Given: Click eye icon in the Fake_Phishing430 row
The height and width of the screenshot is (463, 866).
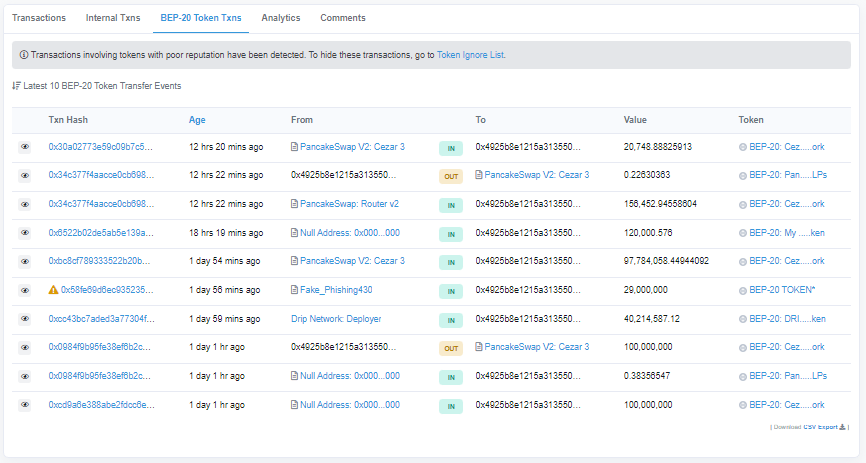Looking at the screenshot, I should [25, 290].
